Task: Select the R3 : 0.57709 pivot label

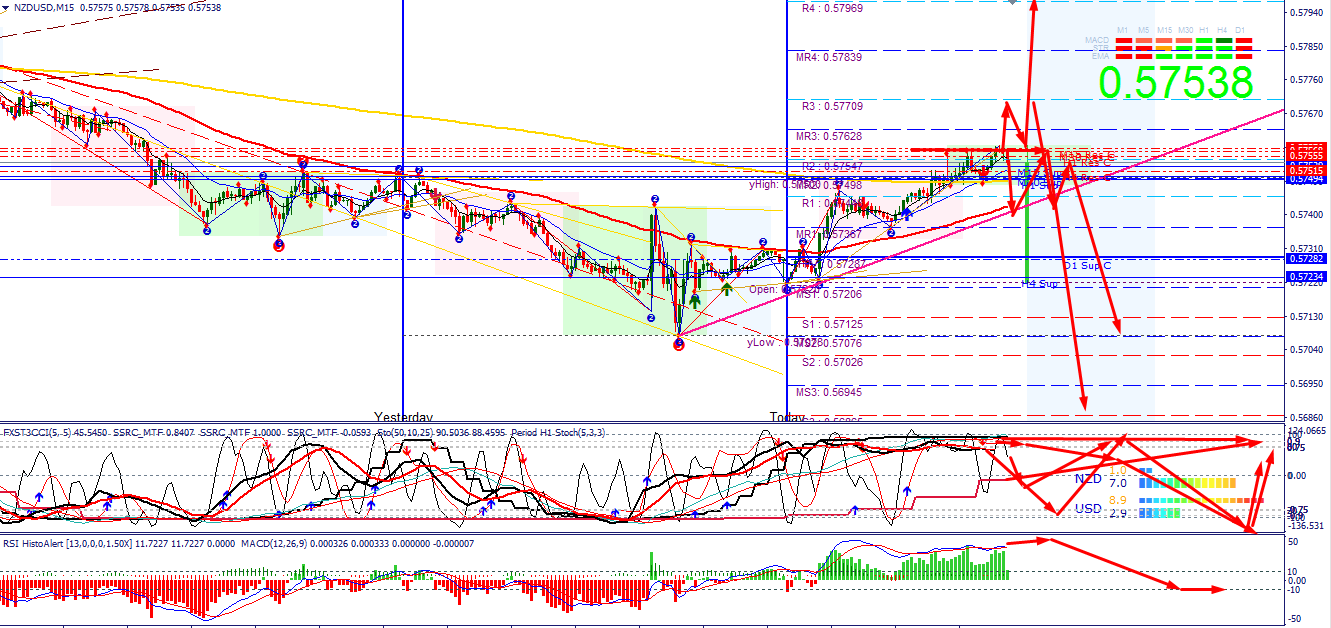Action: [832, 105]
